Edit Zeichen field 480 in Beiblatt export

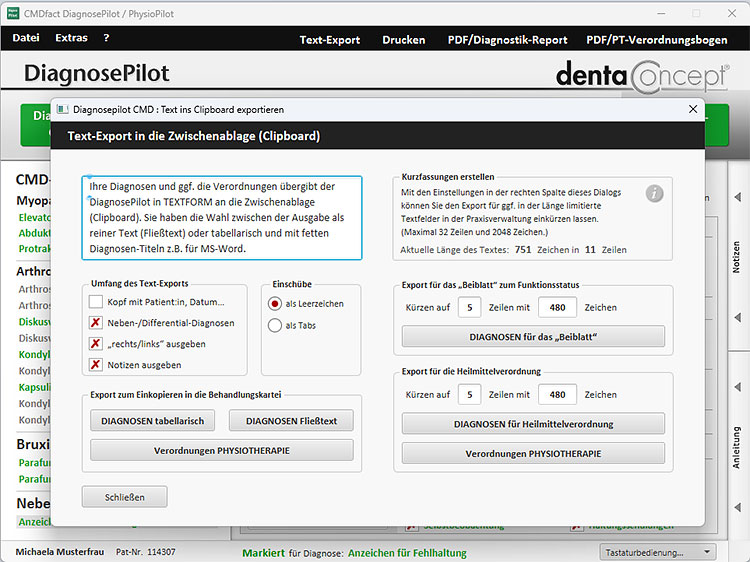click(557, 308)
